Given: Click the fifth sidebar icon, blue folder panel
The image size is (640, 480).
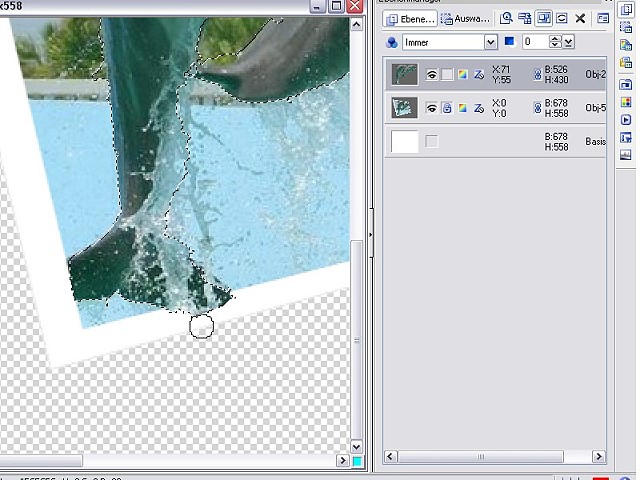Looking at the screenshot, I should point(625,84).
